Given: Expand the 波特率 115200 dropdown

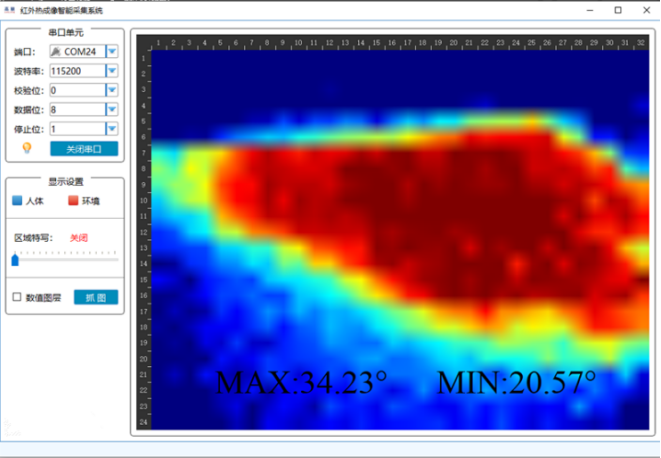Looking at the screenshot, I should tap(112, 71).
